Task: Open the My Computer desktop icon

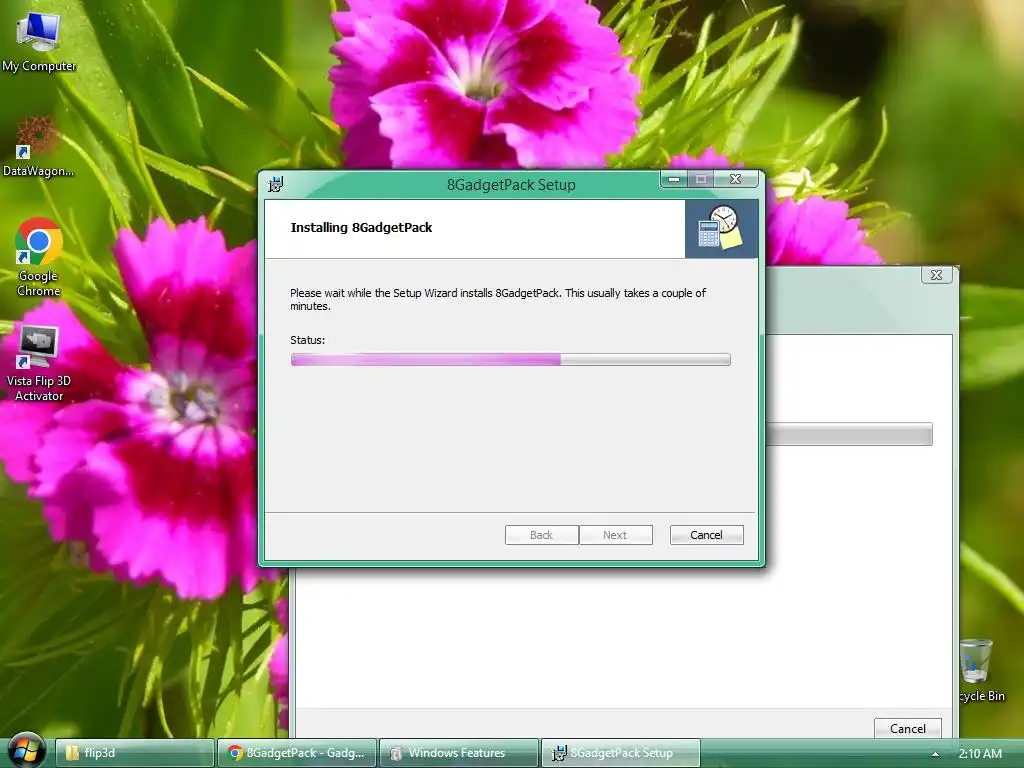Action: 39,40
